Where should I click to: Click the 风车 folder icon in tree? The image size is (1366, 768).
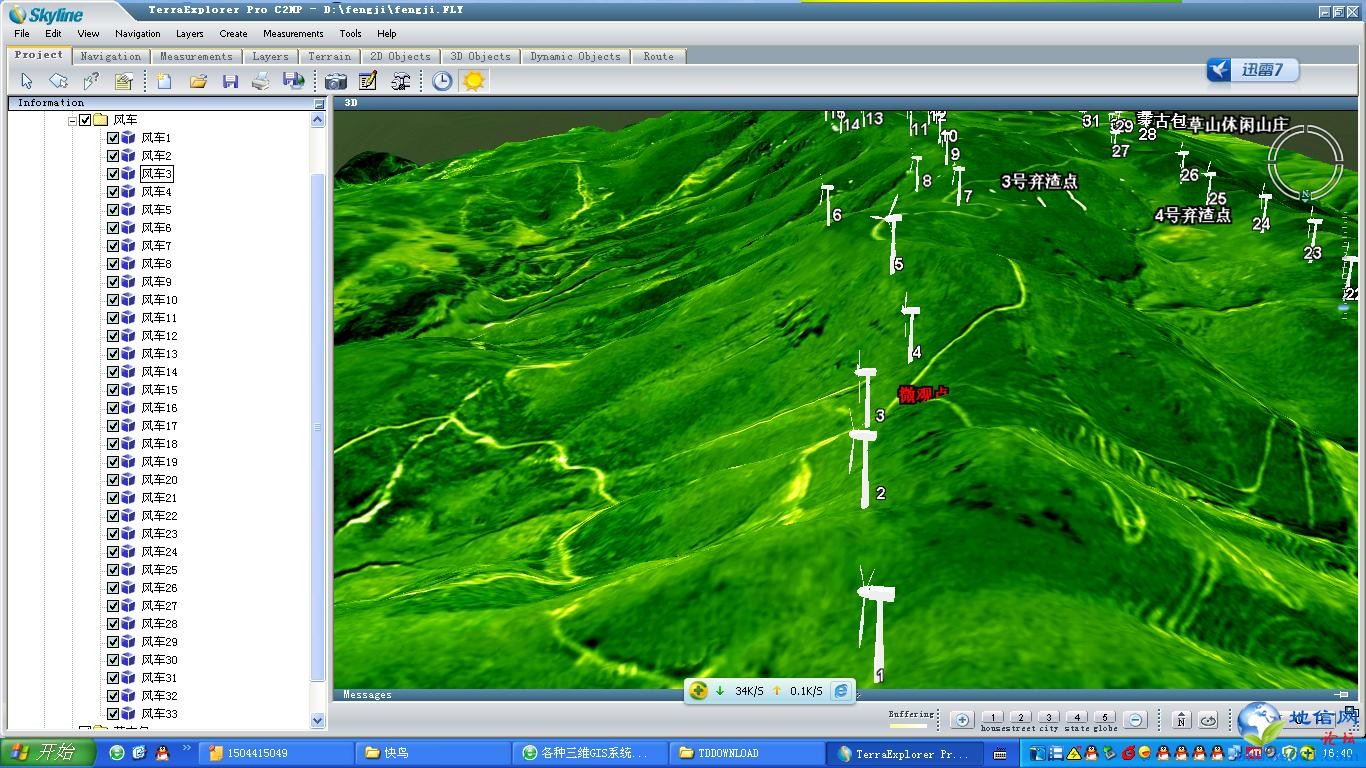(x=101, y=120)
